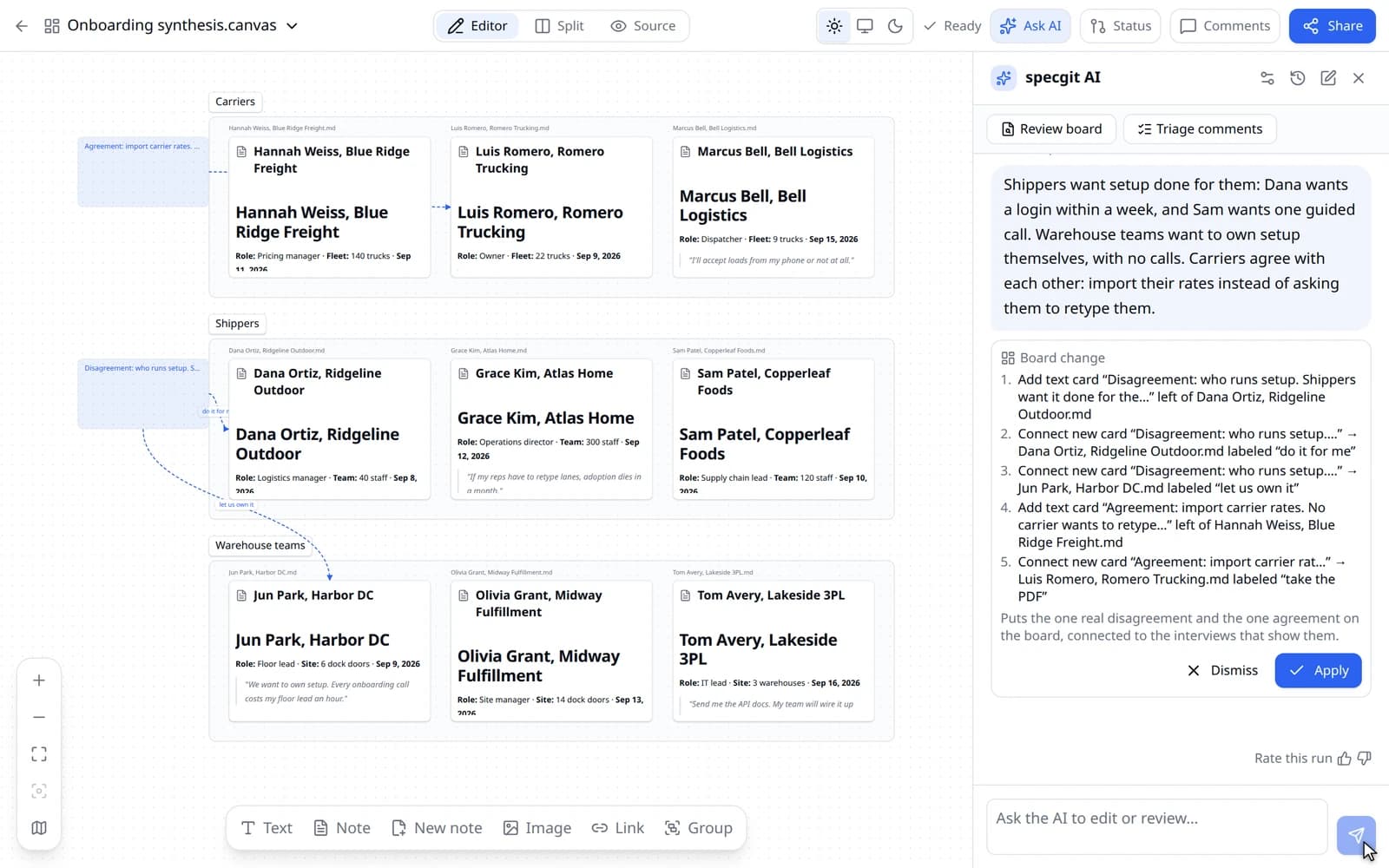Apply the proposed board change
Screen dimensions: 1389x868
click(1318, 670)
